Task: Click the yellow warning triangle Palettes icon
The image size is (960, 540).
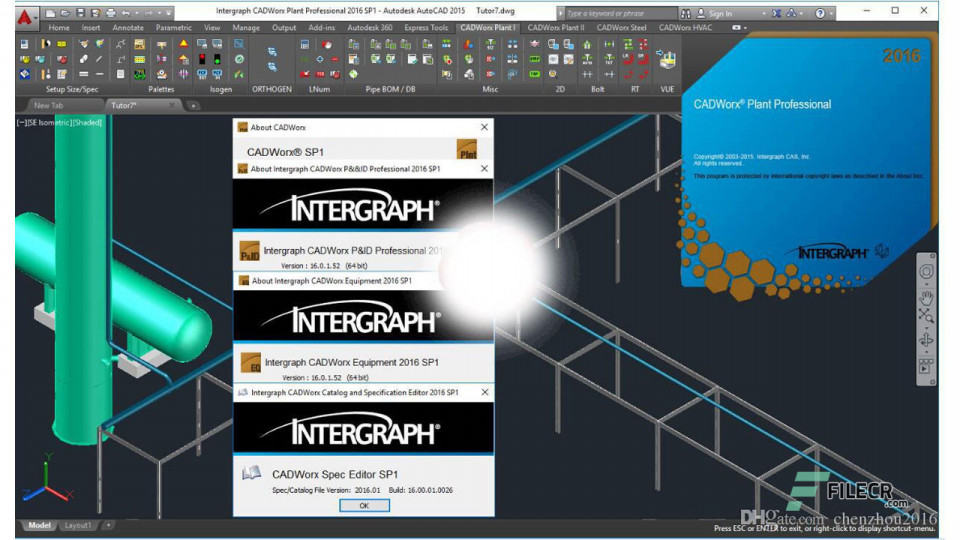Action: [183, 45]
